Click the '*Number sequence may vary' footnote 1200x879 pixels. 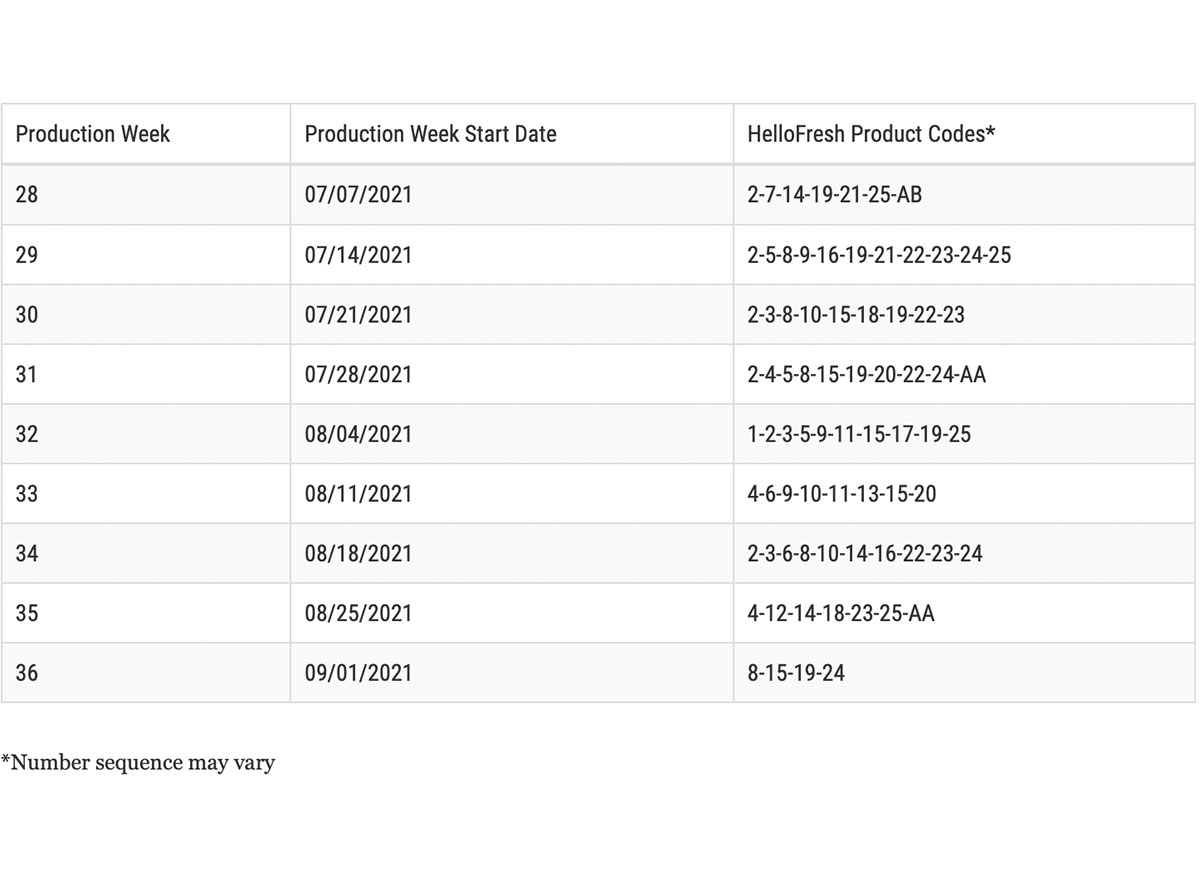(138, 763)
